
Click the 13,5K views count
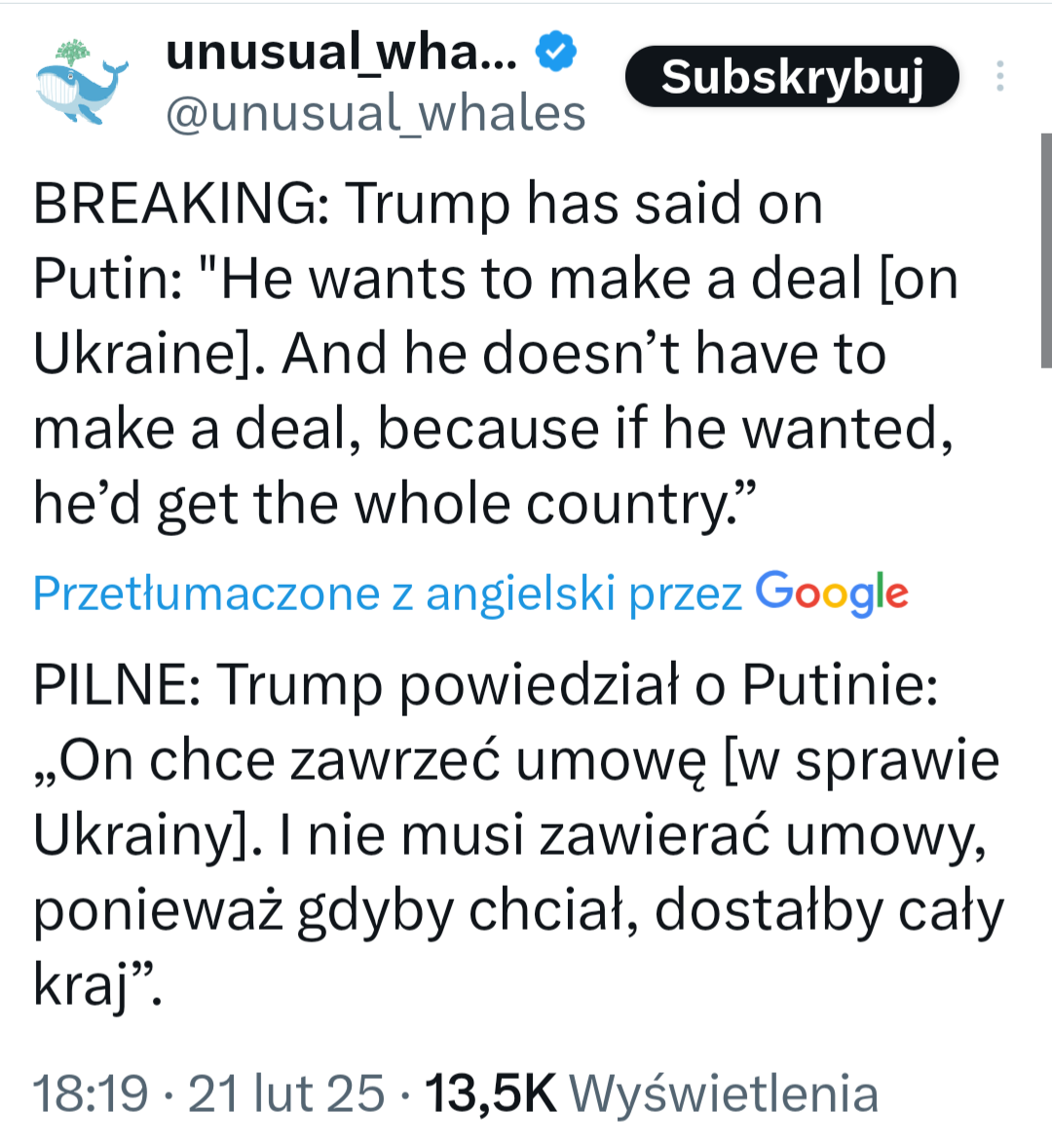(491, 1093)
